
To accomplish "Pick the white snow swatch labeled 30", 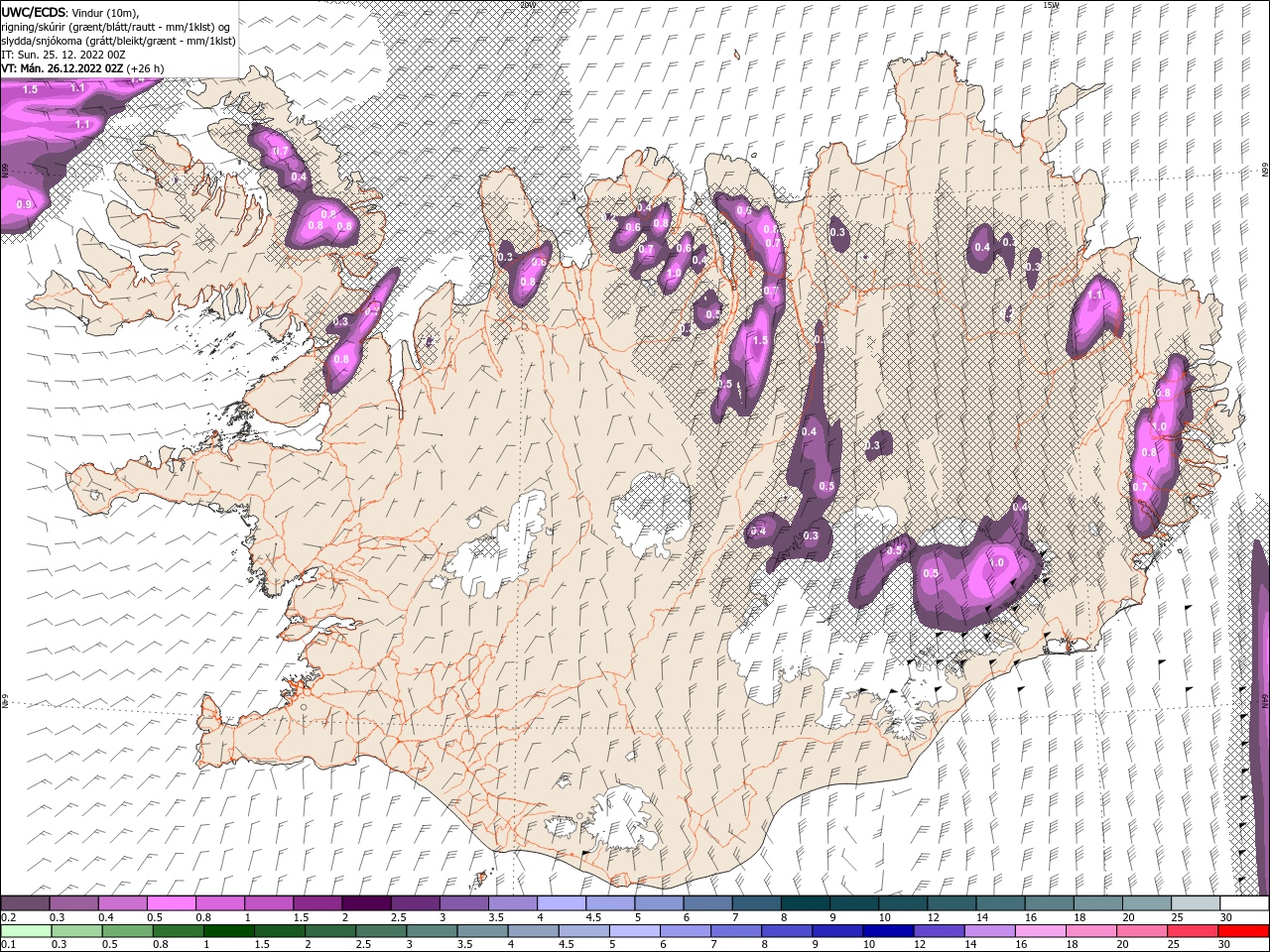I will click(1243, 903).
